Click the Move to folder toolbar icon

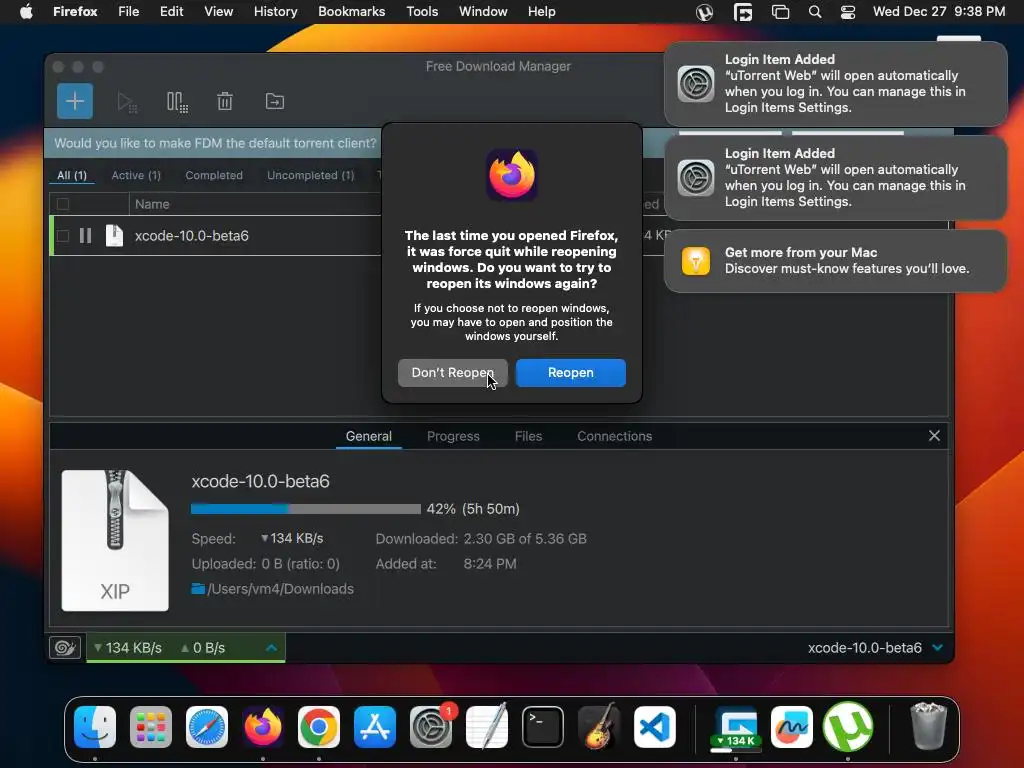tap(274, 101)
